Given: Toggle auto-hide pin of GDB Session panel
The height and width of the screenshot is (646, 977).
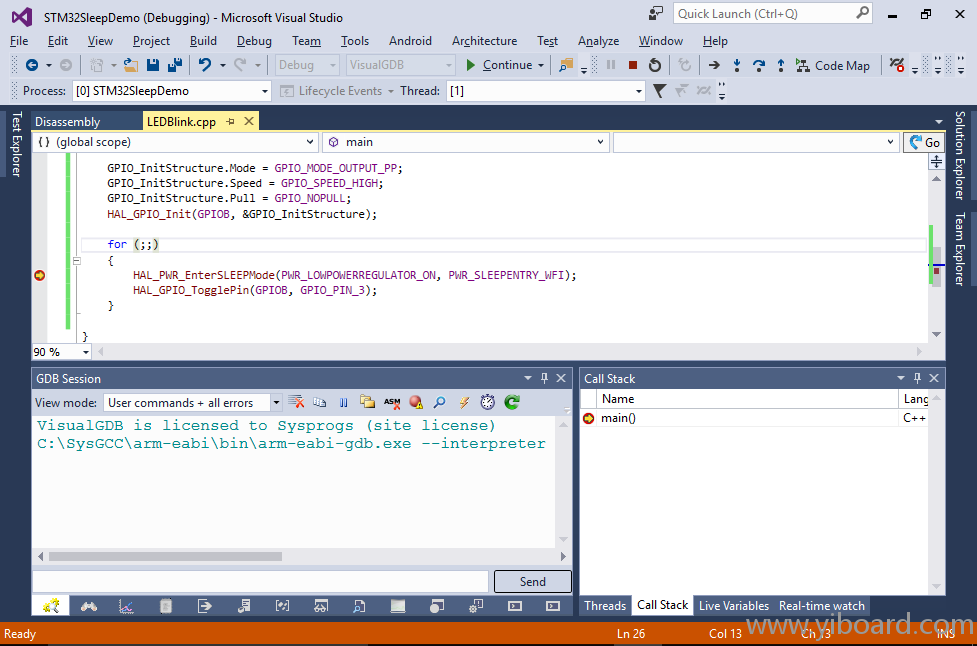Looking at the screenshot, I should 545,378.
